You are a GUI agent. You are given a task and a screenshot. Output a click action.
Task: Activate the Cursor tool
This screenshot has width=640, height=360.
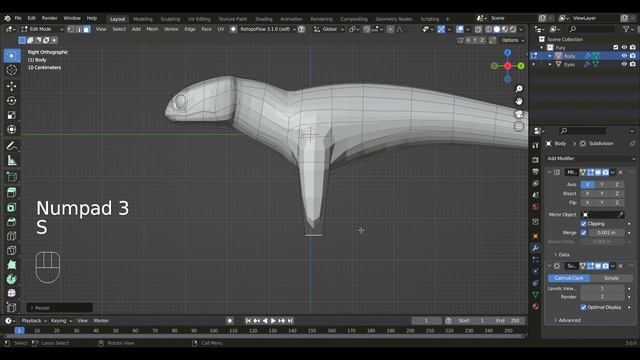tap(12, 70)
